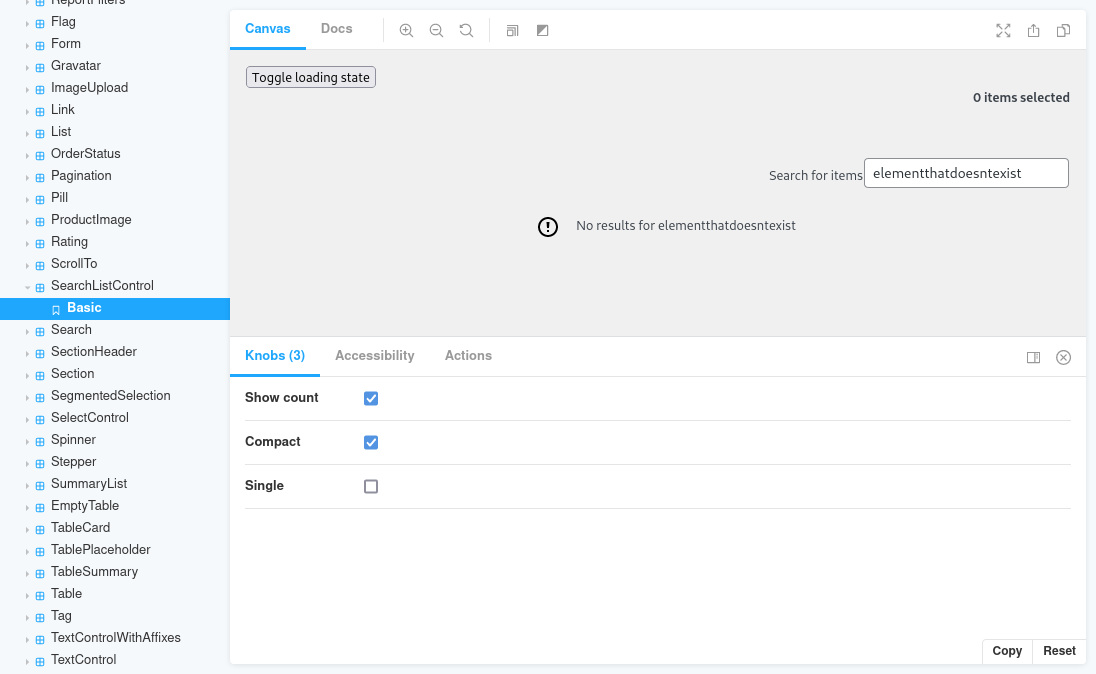The width and height of the screenshot is (1096, 674).
Task: Click the zoom out icon in the toolbar
Action: click(436, 30)
